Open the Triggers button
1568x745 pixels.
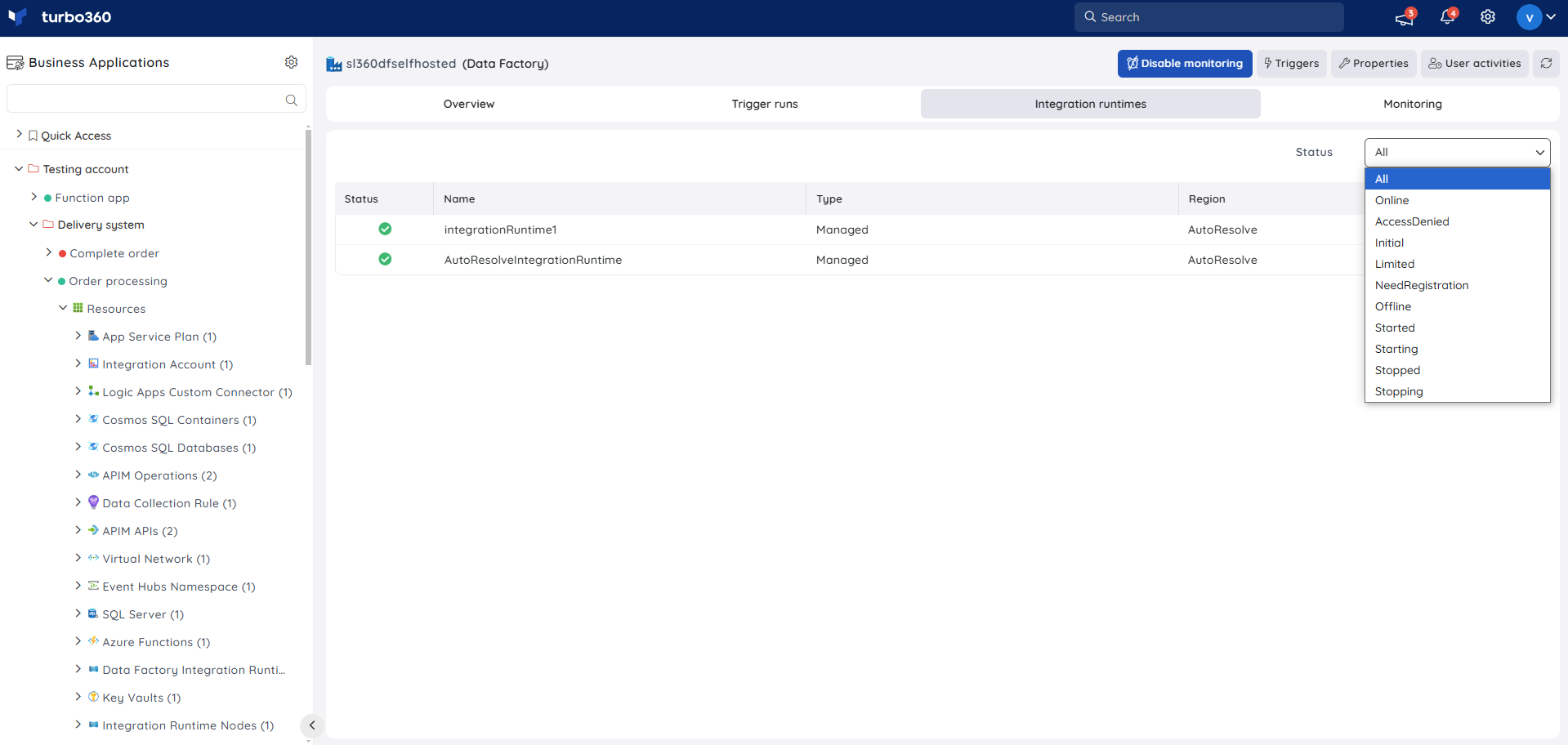(x=1291, y=63)
